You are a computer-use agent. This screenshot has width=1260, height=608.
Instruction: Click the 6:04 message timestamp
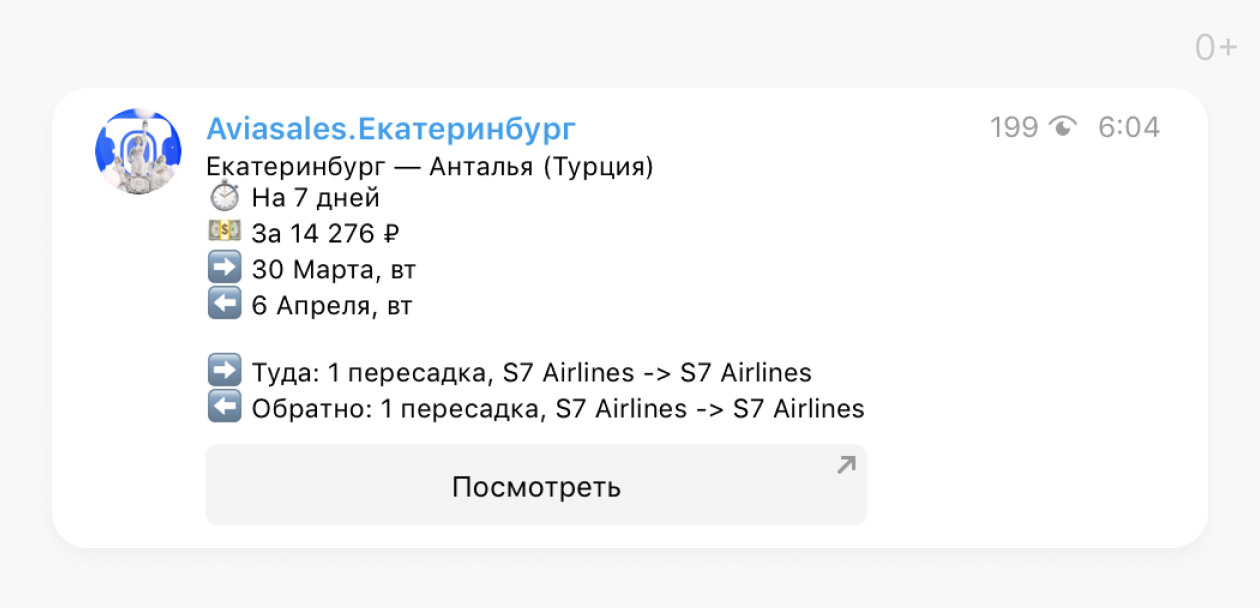[1129, 128]
